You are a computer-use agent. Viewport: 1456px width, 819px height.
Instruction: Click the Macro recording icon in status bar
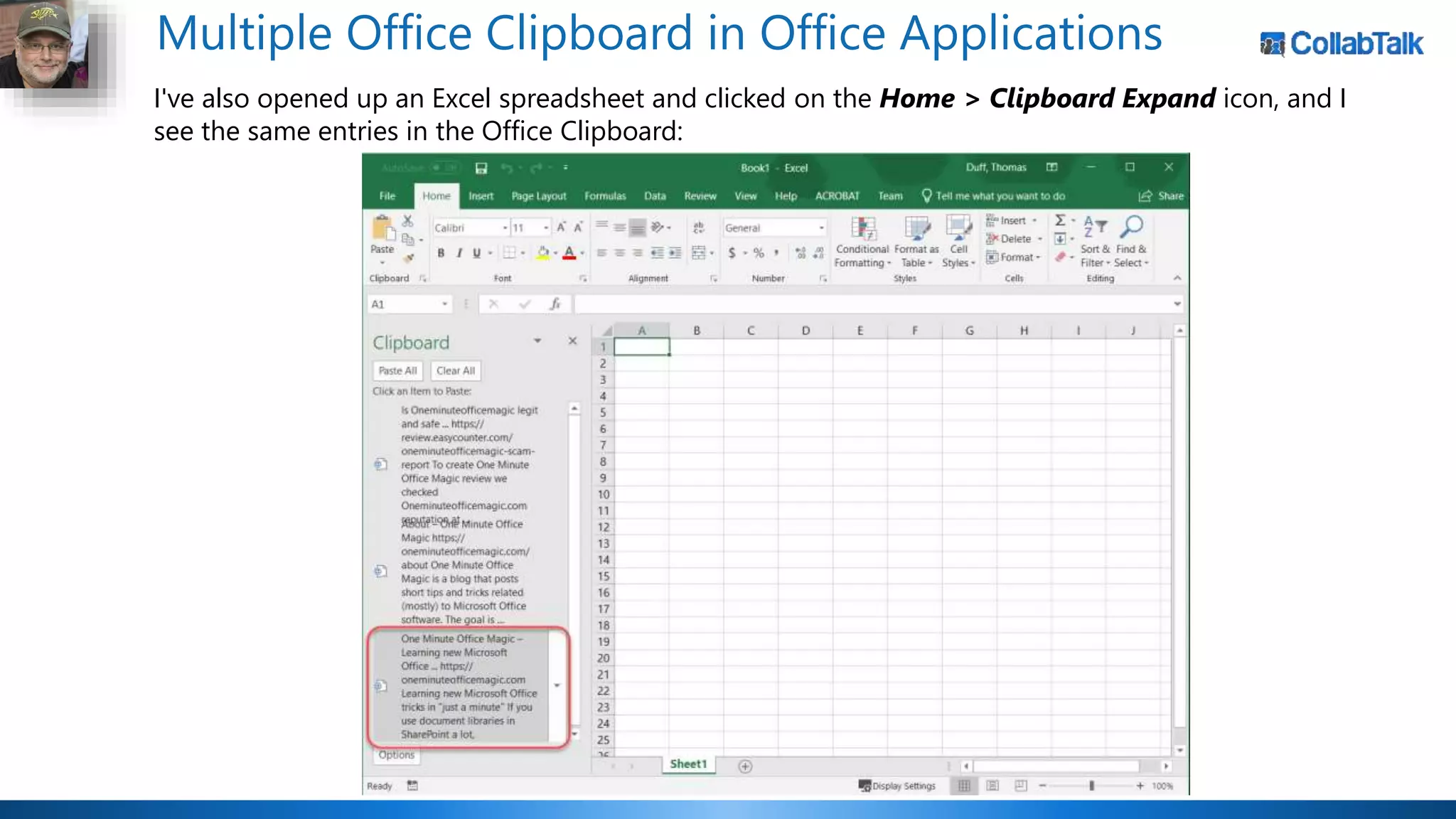click(412, 786)
